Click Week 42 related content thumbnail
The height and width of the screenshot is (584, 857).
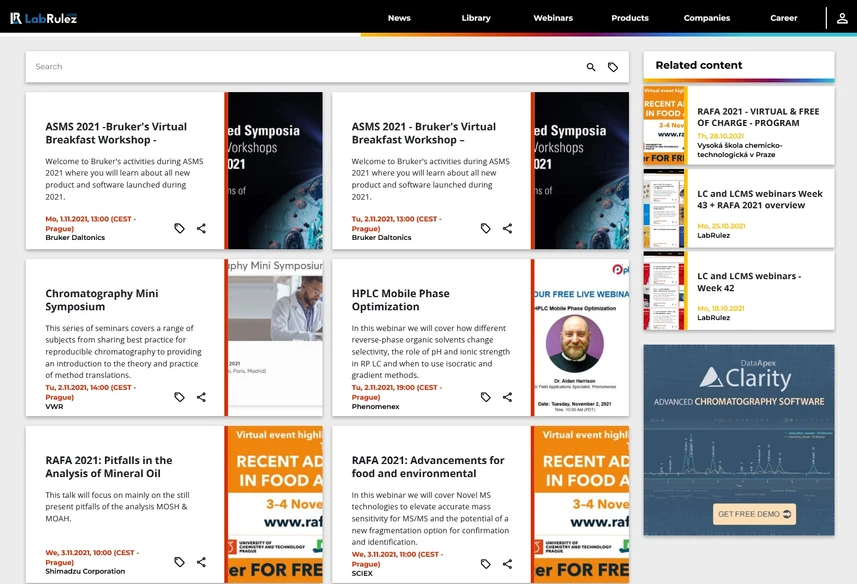[x=664, y=291]
